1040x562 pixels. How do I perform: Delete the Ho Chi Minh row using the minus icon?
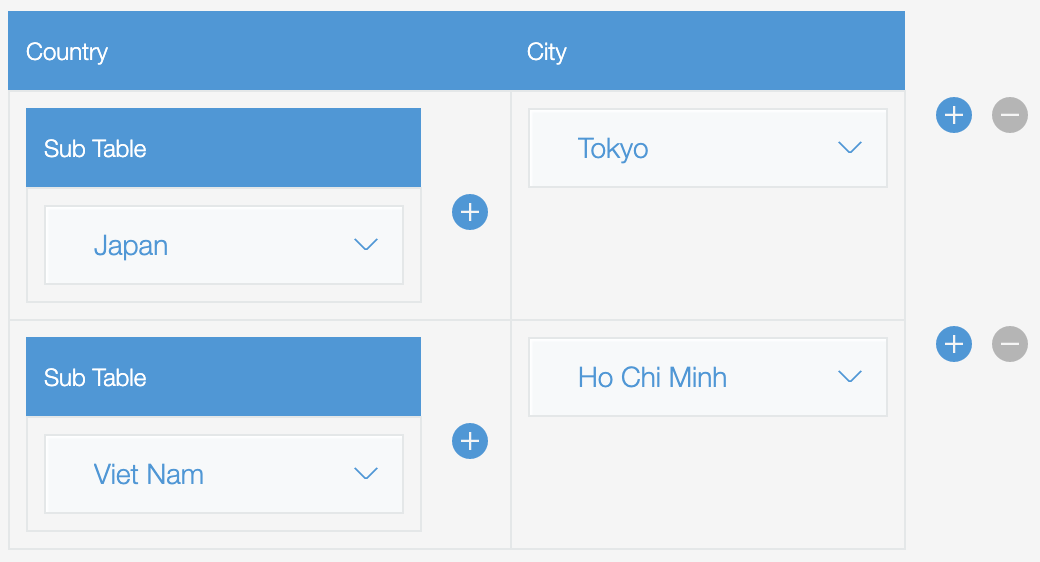pos(1010,345)
